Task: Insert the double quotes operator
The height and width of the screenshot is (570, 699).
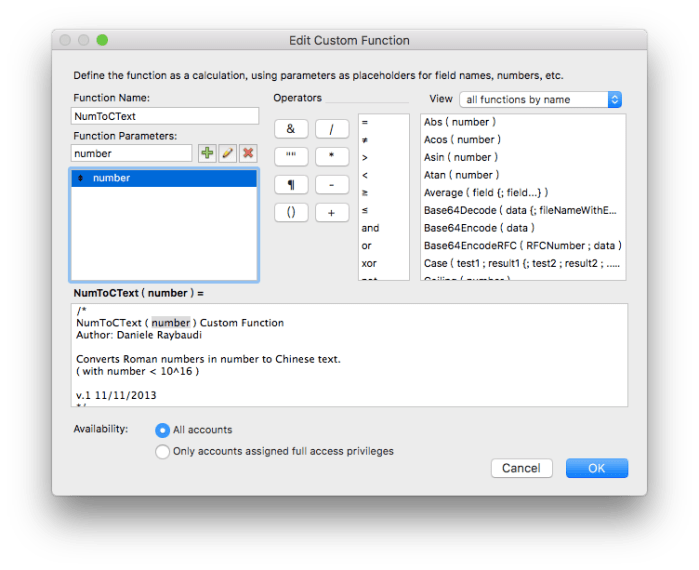Action: click(x=291, y=157)
